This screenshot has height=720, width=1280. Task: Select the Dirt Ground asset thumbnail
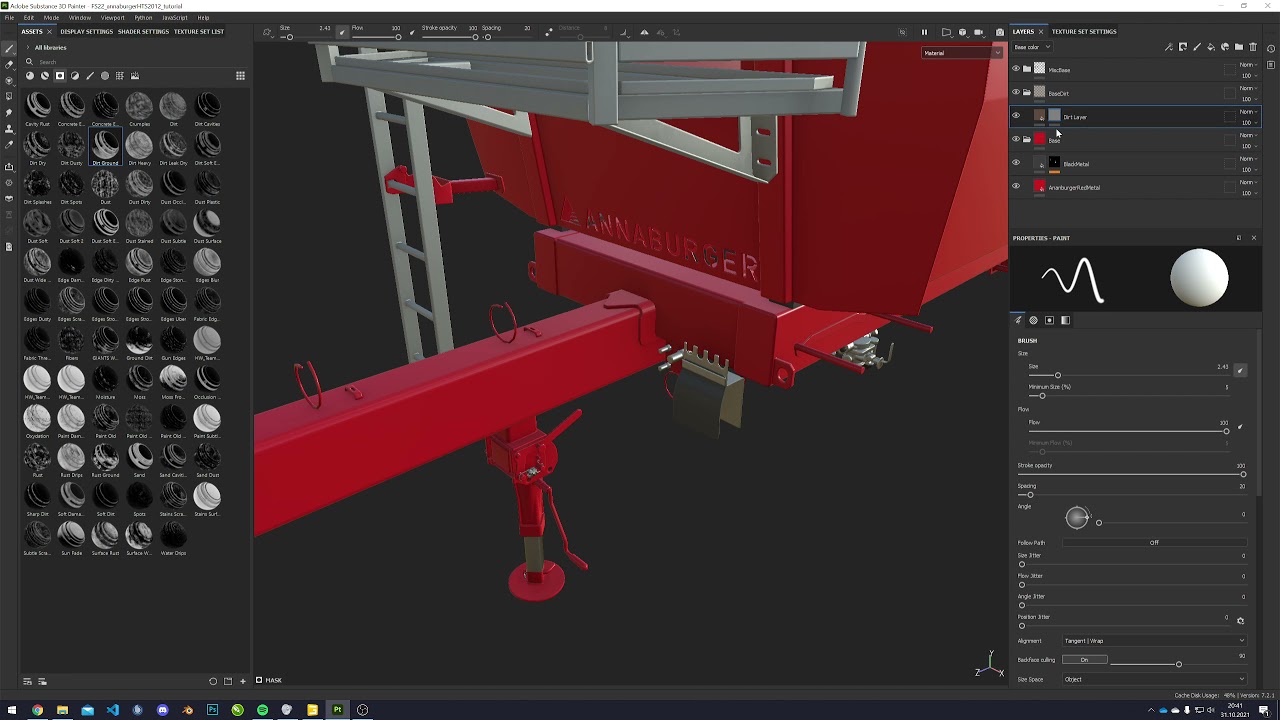(x=105, y=147)
